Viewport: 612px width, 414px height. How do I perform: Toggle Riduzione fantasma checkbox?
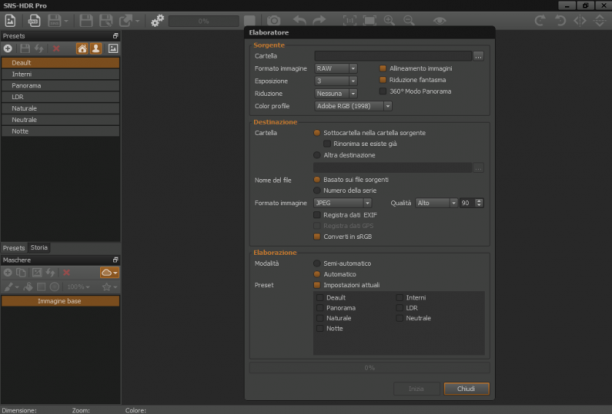tap(383, 80)
